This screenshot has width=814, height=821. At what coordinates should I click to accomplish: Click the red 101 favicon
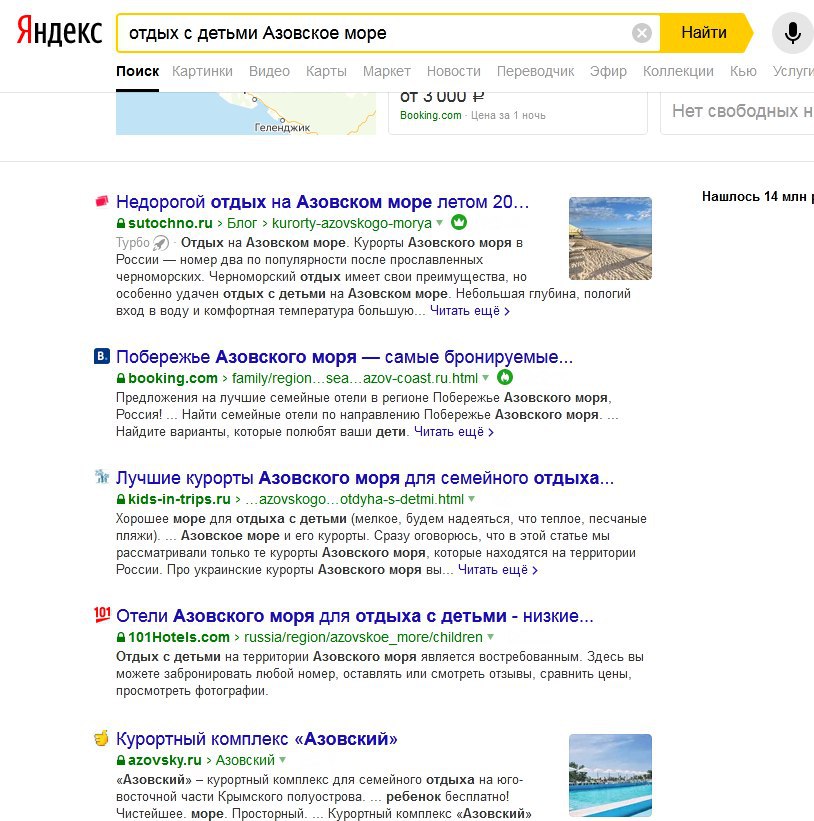(x=102, y=615)
